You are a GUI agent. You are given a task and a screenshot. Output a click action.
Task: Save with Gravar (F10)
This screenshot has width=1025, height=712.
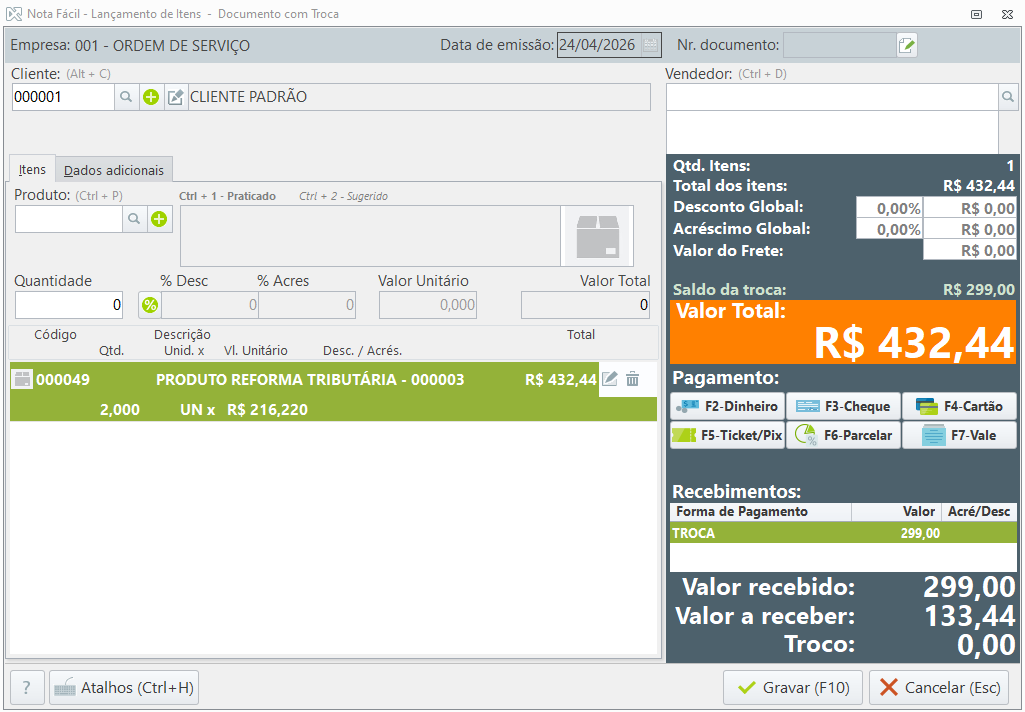point(793,687)
